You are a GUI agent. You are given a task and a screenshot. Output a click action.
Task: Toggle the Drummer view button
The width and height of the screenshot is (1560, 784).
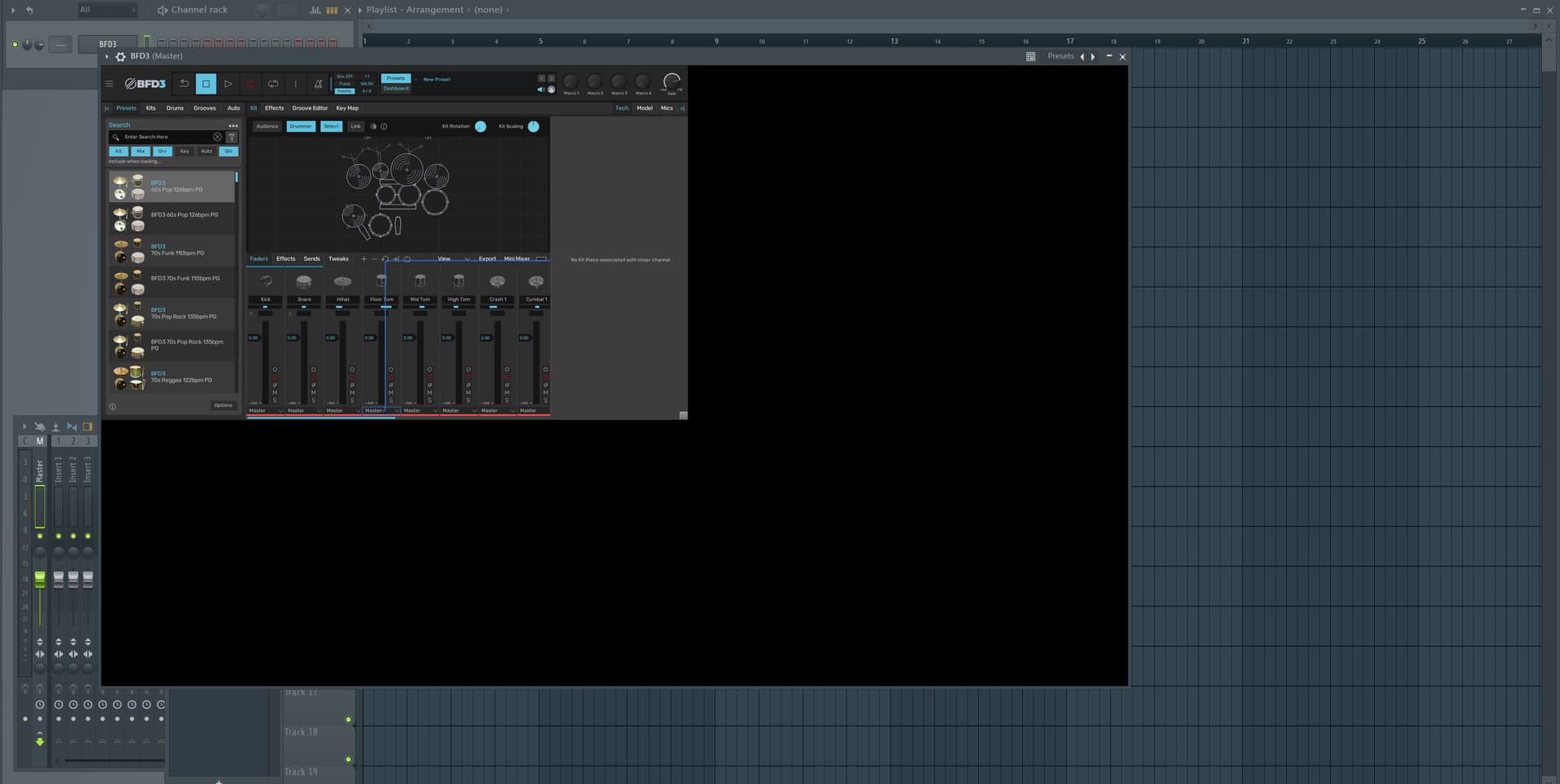click(301, 127)
